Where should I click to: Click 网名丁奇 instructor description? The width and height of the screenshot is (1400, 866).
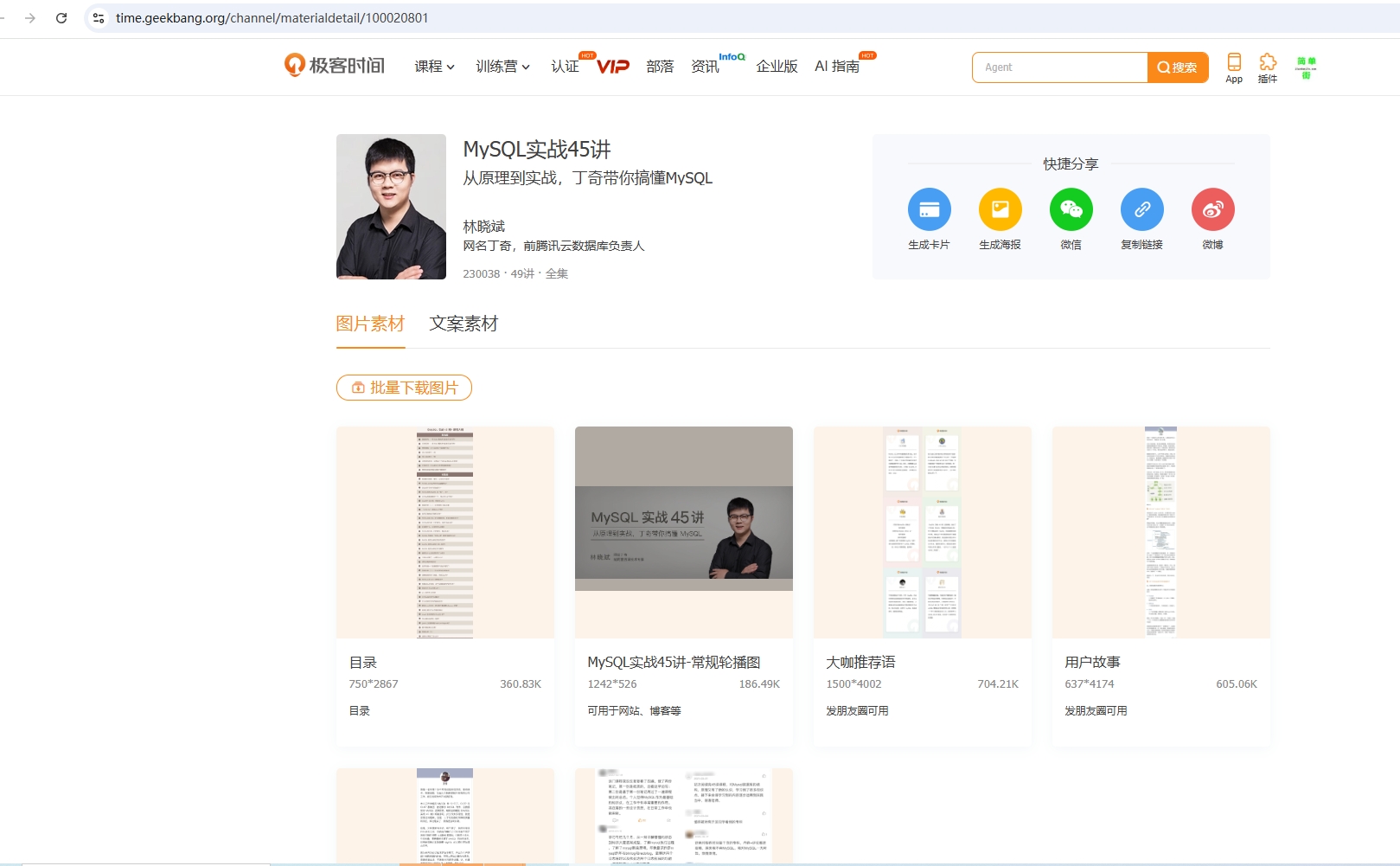pos(553,246)
